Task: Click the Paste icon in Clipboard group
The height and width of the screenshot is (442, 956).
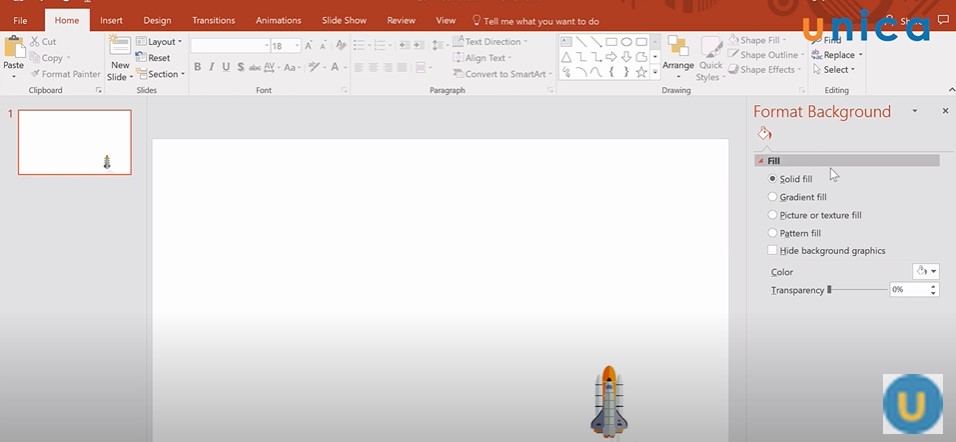Action: (x=14, y=50)
